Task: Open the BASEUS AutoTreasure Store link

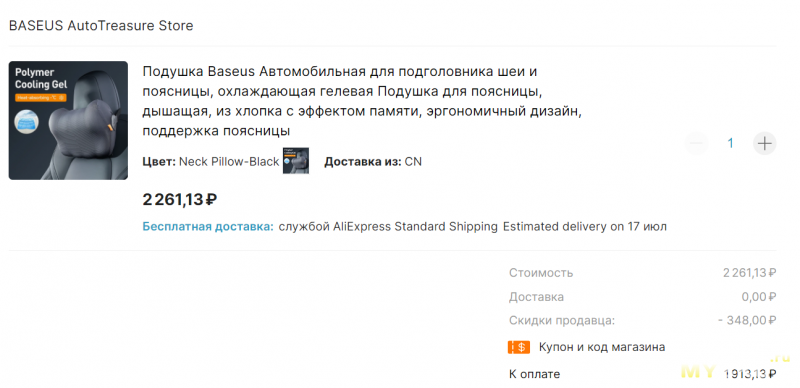Action: (101, 26)
